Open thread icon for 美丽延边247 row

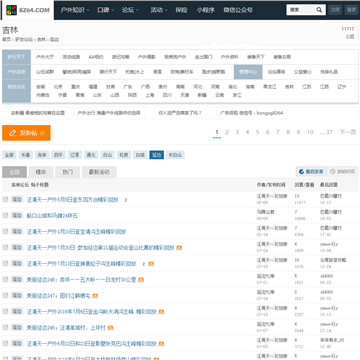pyautogui.click(x=5, y=296)
